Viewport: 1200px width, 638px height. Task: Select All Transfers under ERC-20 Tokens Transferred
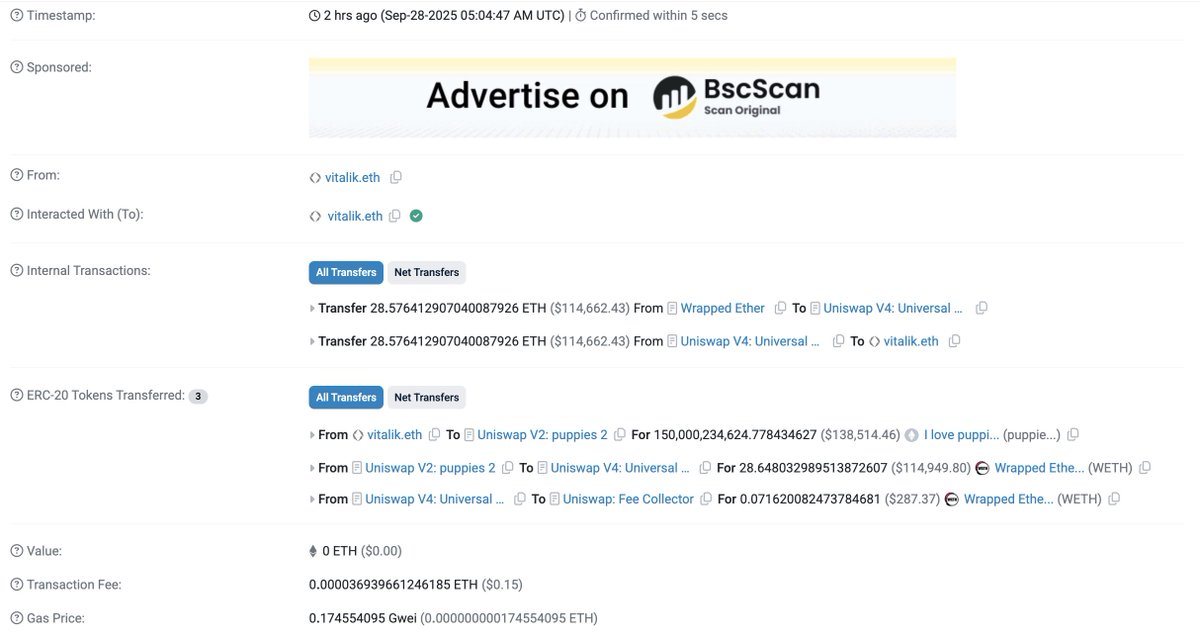(346, 397)
